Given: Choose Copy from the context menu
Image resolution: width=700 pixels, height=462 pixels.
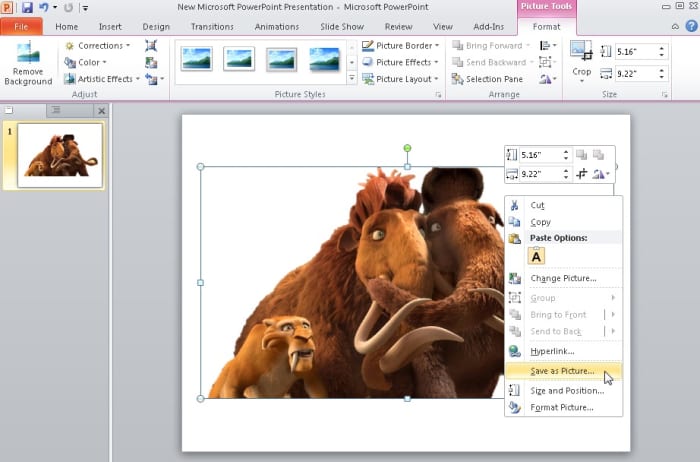Looking at the screenshot, I should (x=563, y=222).
